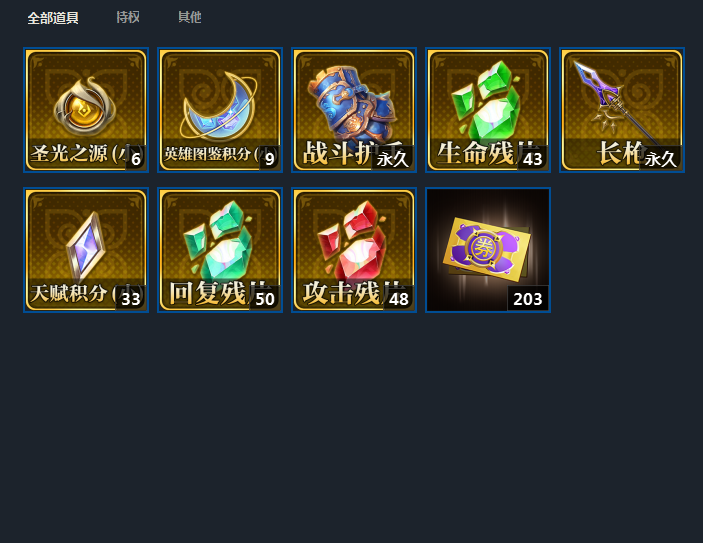Viewport: 703px width, 543px height.
Task: Switch to the 特权 tab
Action: click(x=128, y=17)
